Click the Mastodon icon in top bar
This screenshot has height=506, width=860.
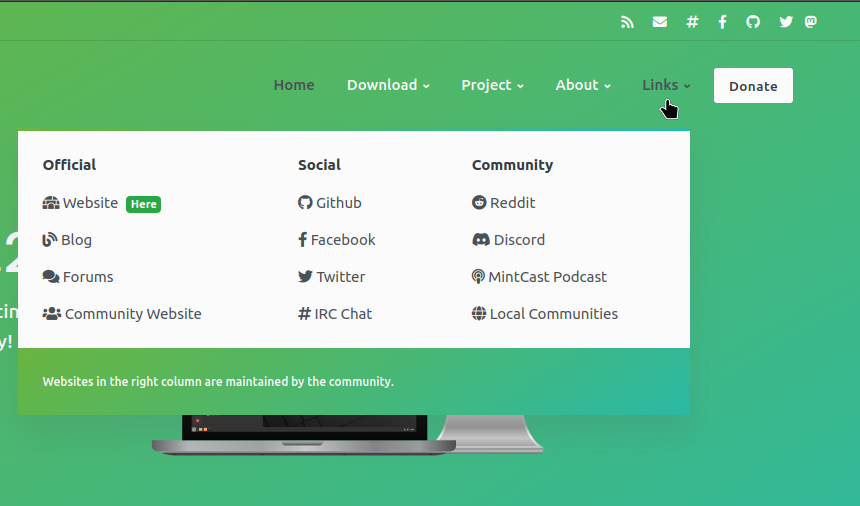(812, 22)
